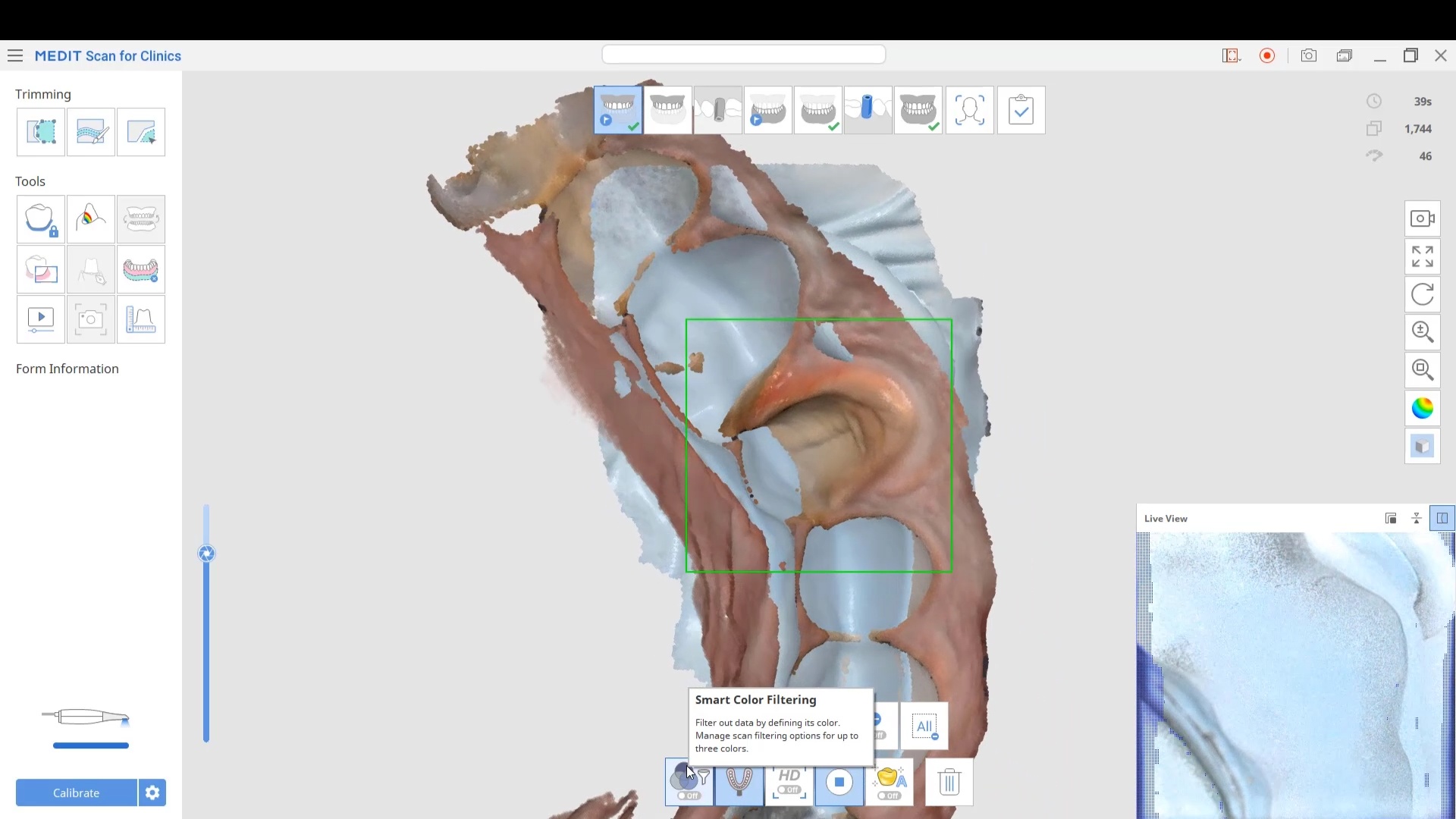Take a screenshot with title bar camera icon
The width and height of the screenshot is (1456, 819).
(x=1309, y=55)
